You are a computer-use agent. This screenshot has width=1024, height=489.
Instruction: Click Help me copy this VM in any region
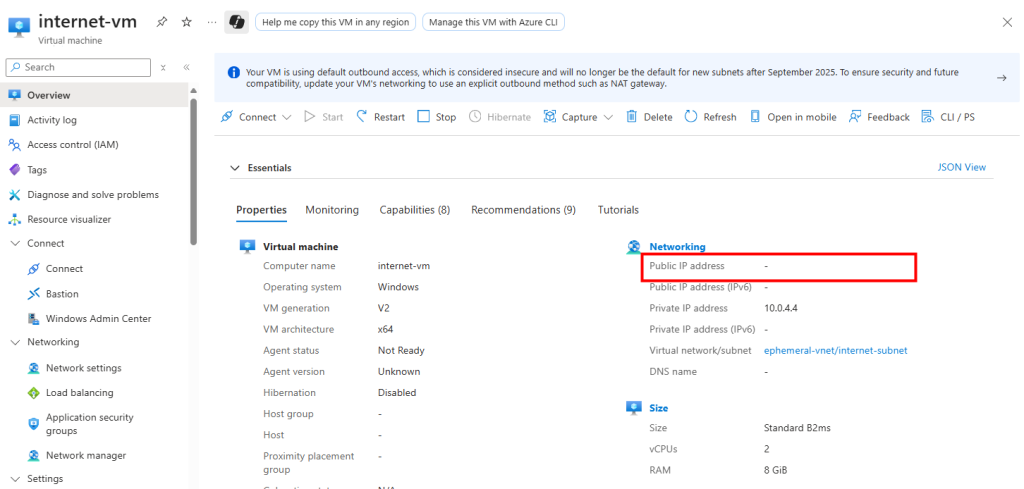tap(336, 22)
